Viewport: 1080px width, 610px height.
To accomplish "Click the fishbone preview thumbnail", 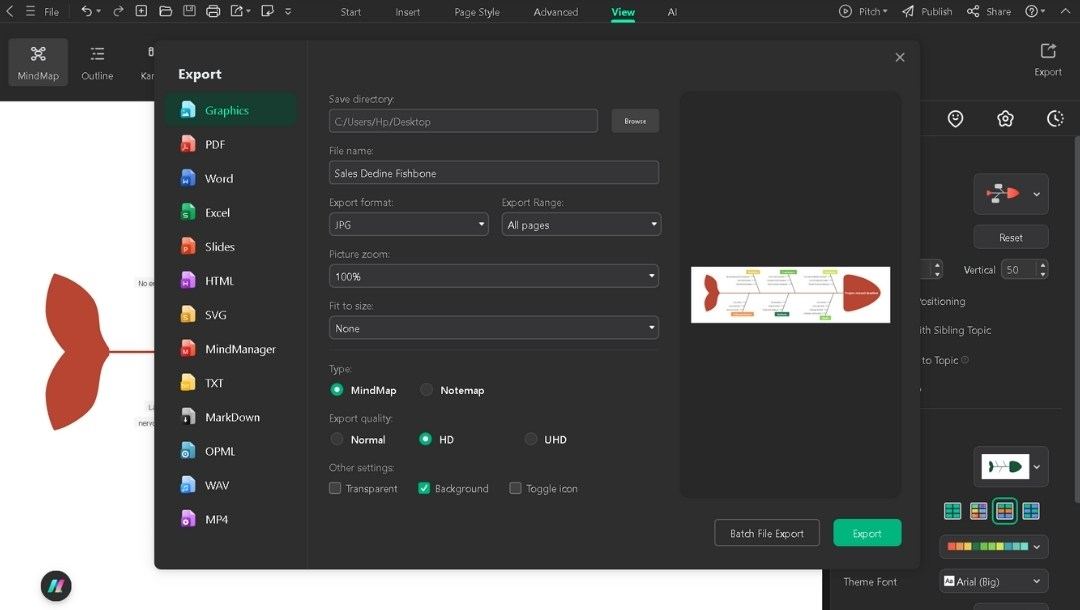I will pyautogui.click(x=790, y=295).
